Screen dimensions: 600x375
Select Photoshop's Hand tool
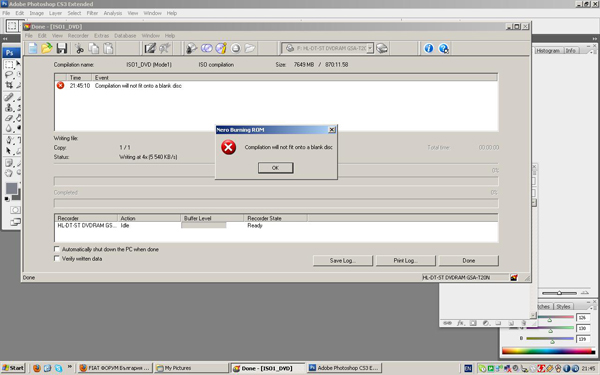tap(9, 174)
